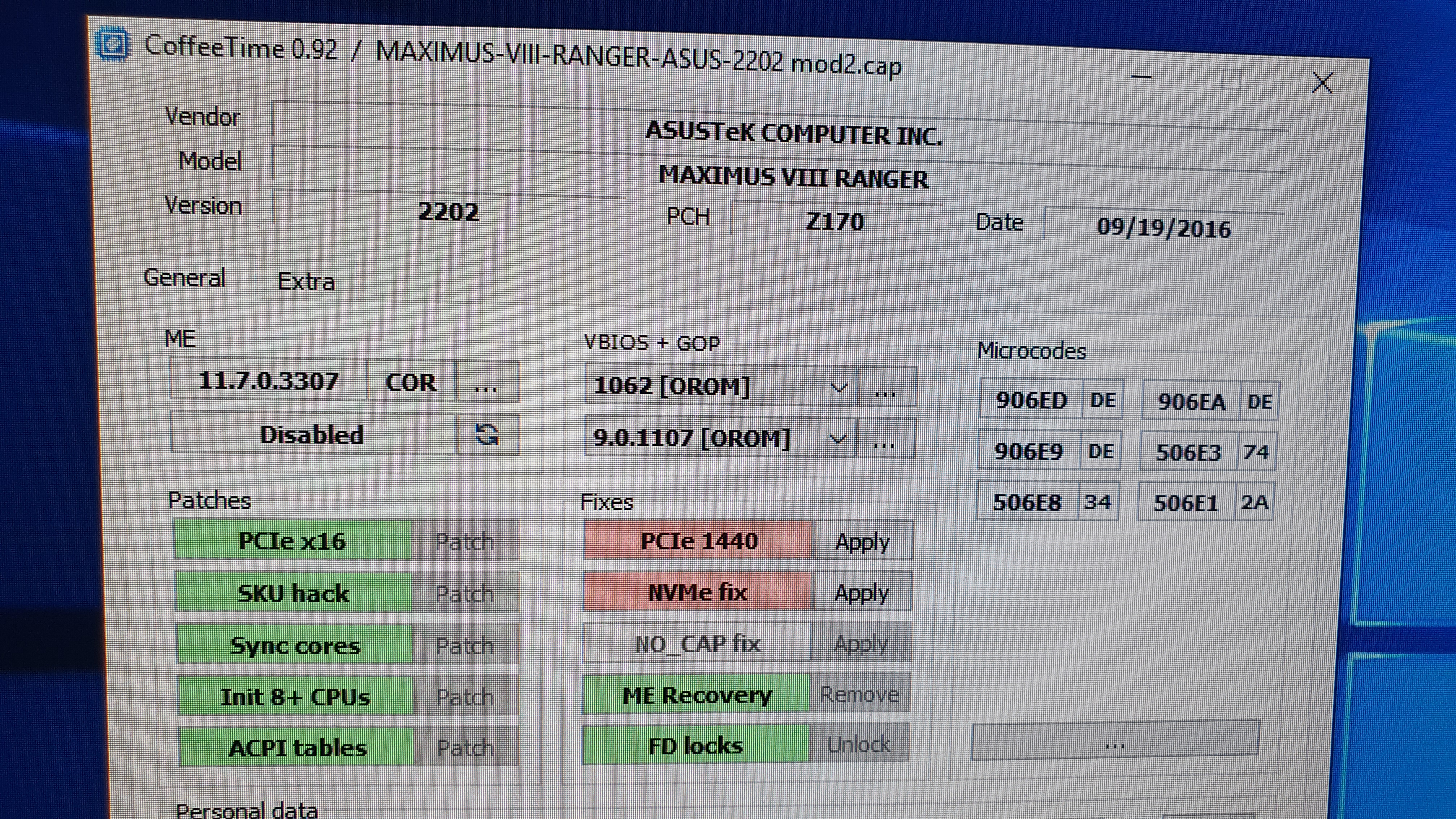The height and width of the screenshot is (819, 1456).
Task: Click the Unlock button for FD locks
Action: point(859,744)
